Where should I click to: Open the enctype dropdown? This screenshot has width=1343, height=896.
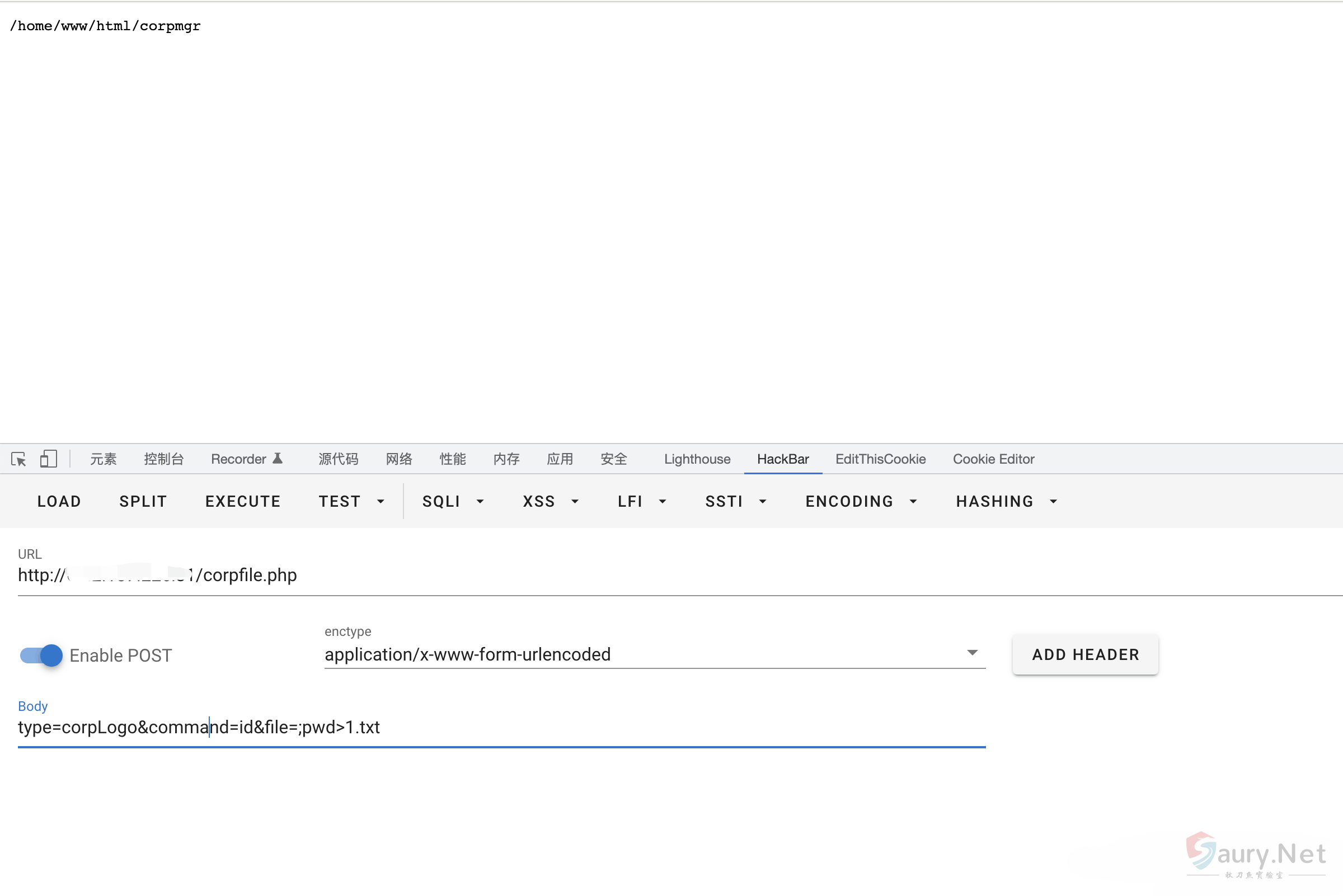(x=654, y=654)
